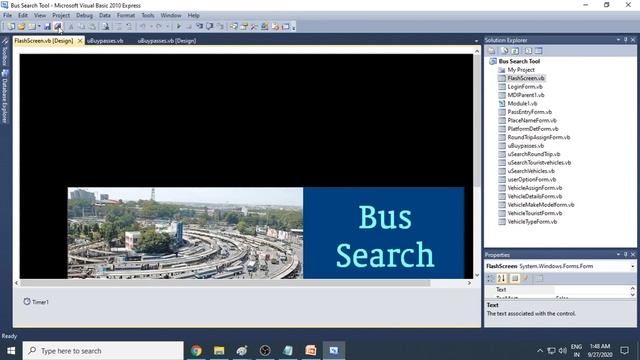The image size is (640, 360).
Task: Click the Windows Start button
Action: pyautogui.click(x=11, y=351)
